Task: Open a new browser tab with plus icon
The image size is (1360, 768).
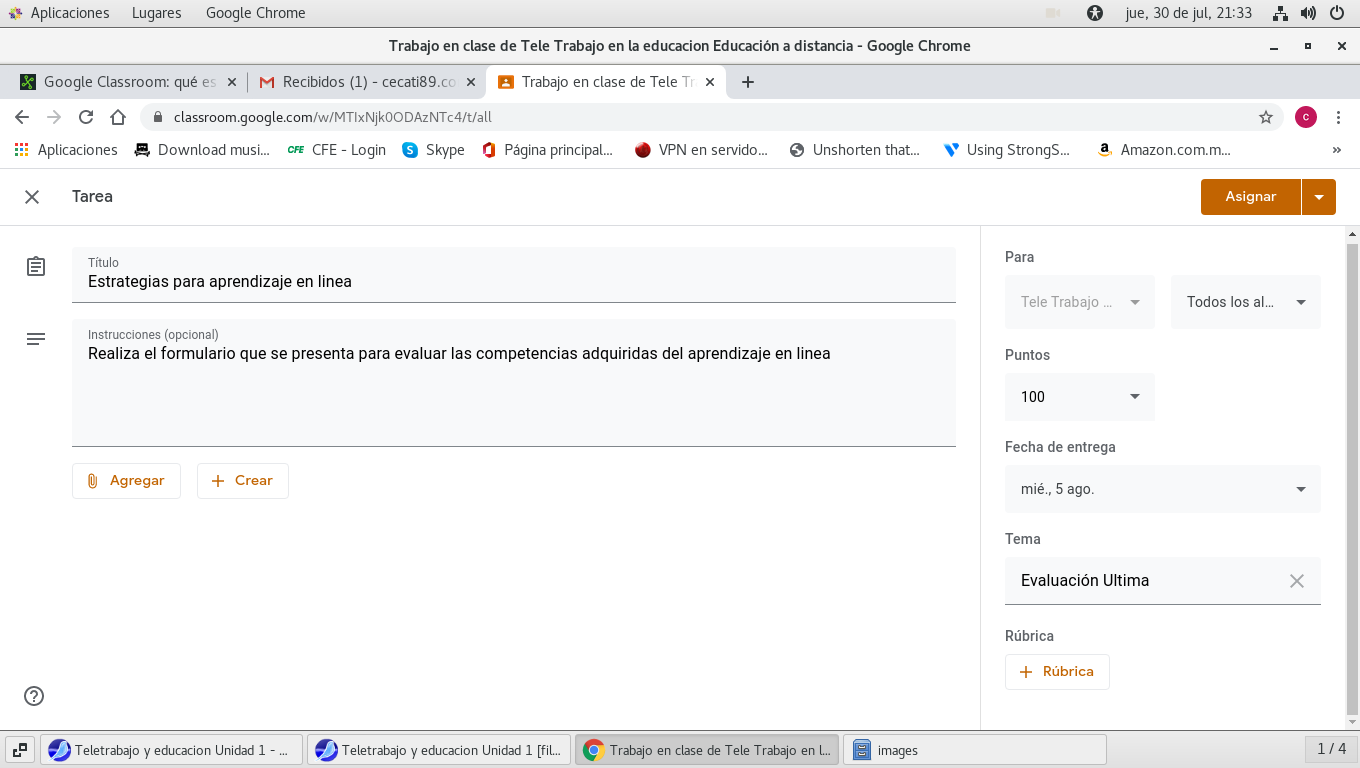Action: coord(747,82)
